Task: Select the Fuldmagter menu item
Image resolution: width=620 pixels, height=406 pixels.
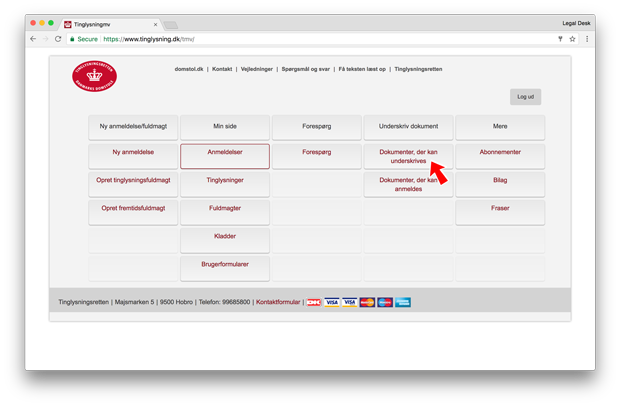Action: tap(225, 212)
